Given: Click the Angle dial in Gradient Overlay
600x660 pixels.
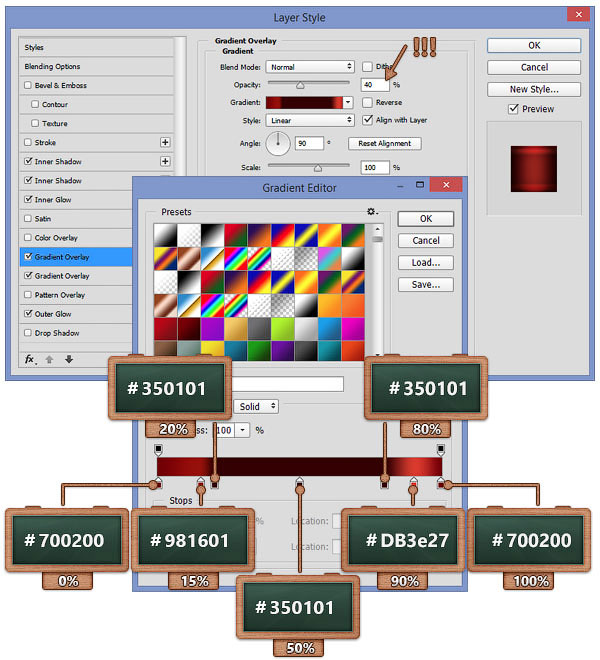Looking at the screenshot, I should [278, 143].
